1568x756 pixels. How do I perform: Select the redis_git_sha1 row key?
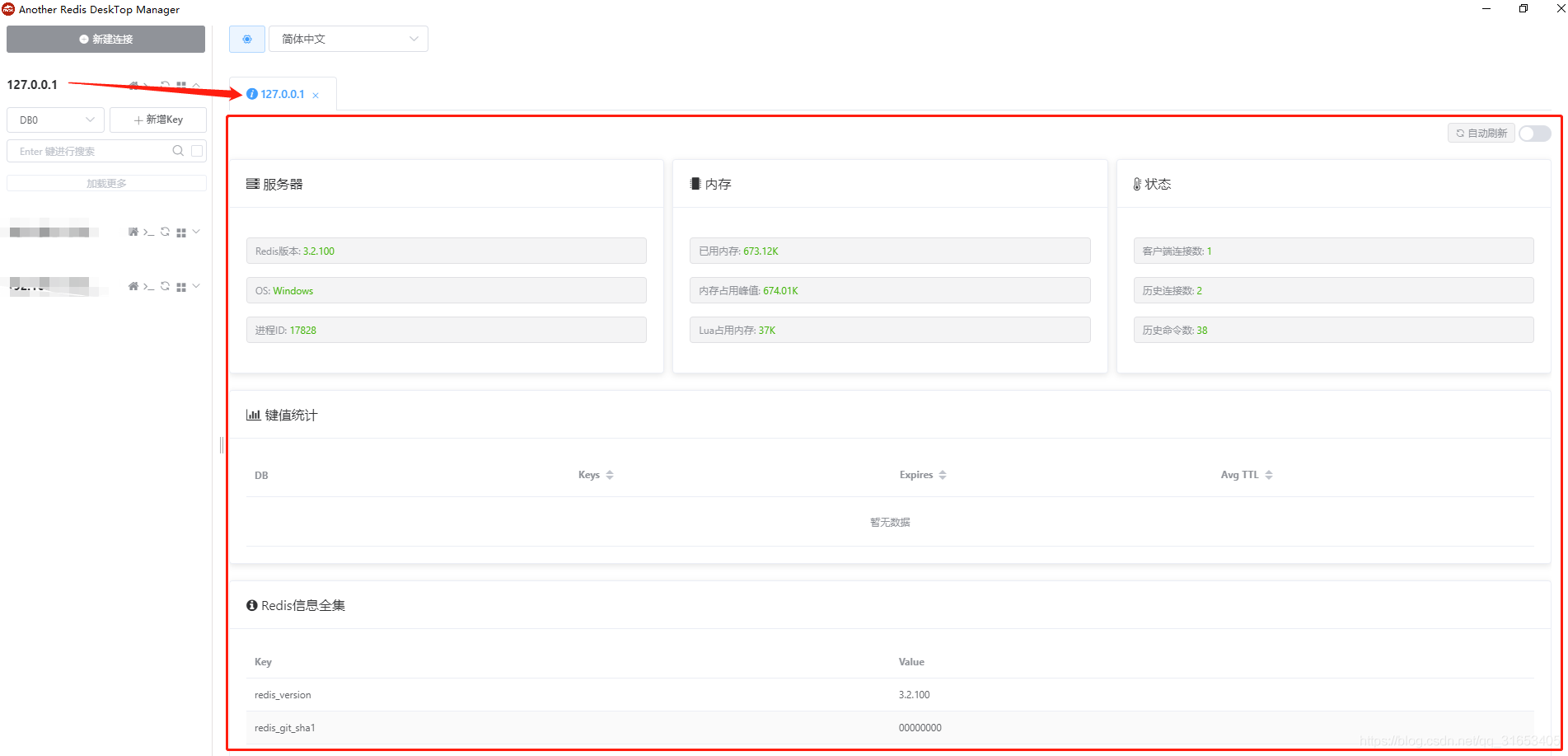[284, 728]
